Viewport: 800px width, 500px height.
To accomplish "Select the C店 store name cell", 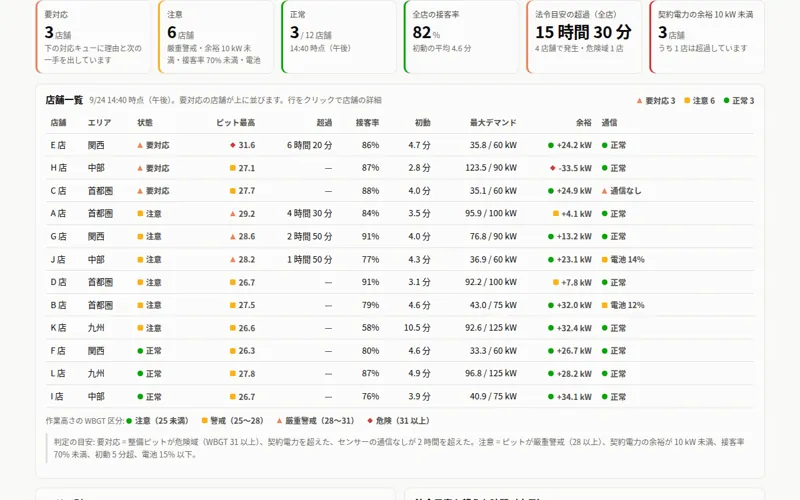I will pos(58,191).
